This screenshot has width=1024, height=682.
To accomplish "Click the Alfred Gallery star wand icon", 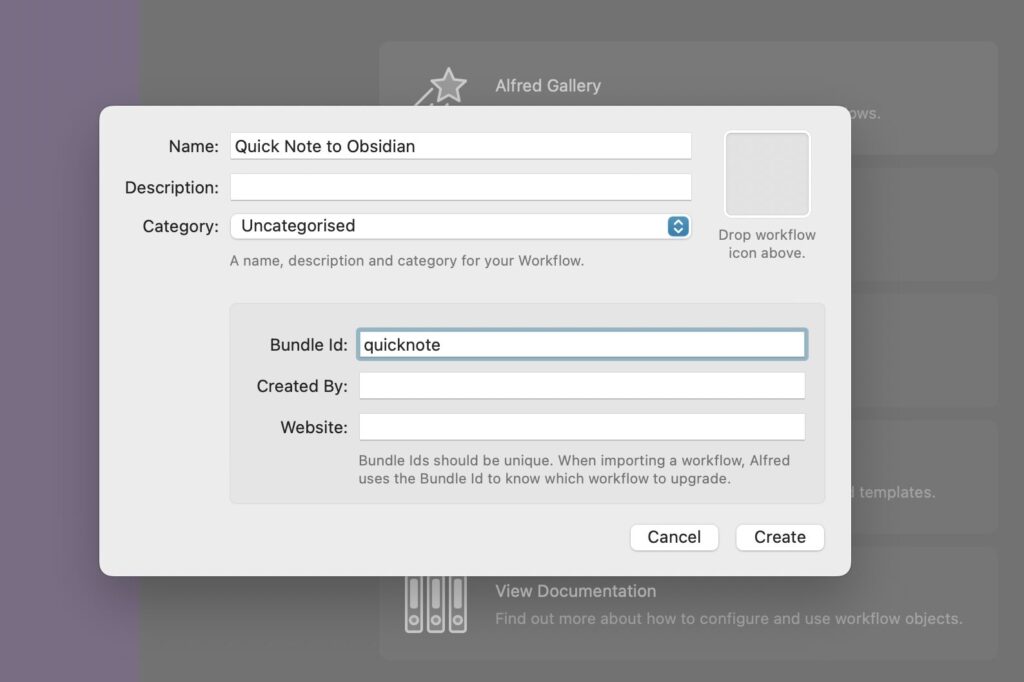I will pyautogui.click(x=441, y=87).
